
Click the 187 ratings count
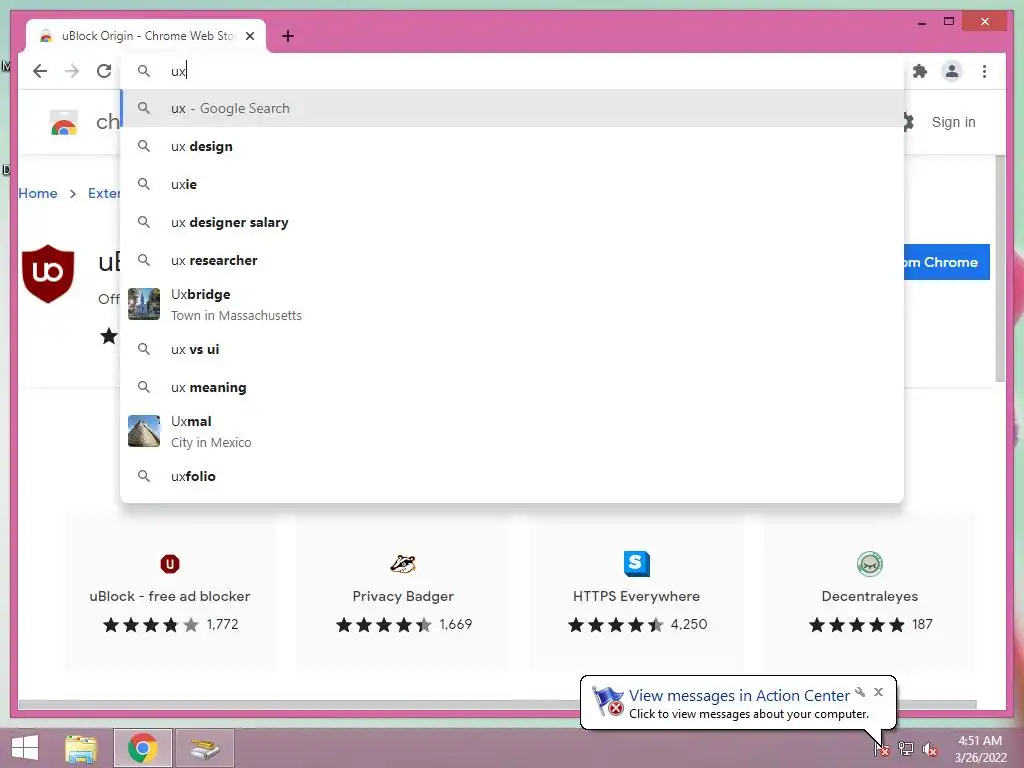[922, 624]
